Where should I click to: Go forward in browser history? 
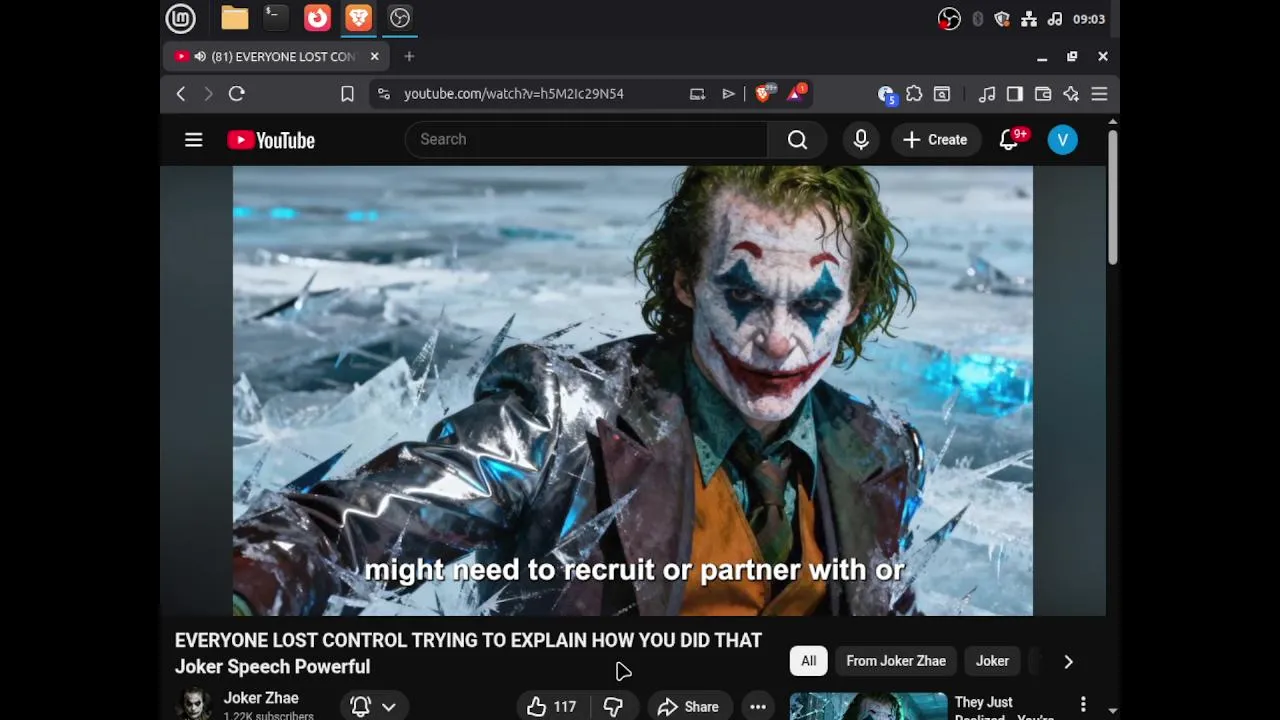(208, 94)
